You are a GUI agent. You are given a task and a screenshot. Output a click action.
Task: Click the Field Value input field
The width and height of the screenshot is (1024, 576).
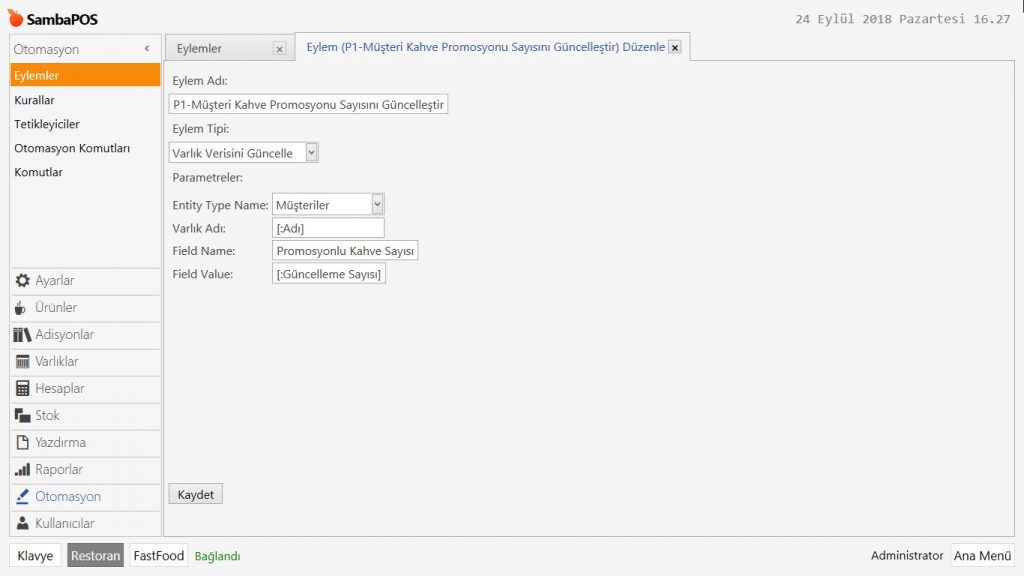point(328,273)
